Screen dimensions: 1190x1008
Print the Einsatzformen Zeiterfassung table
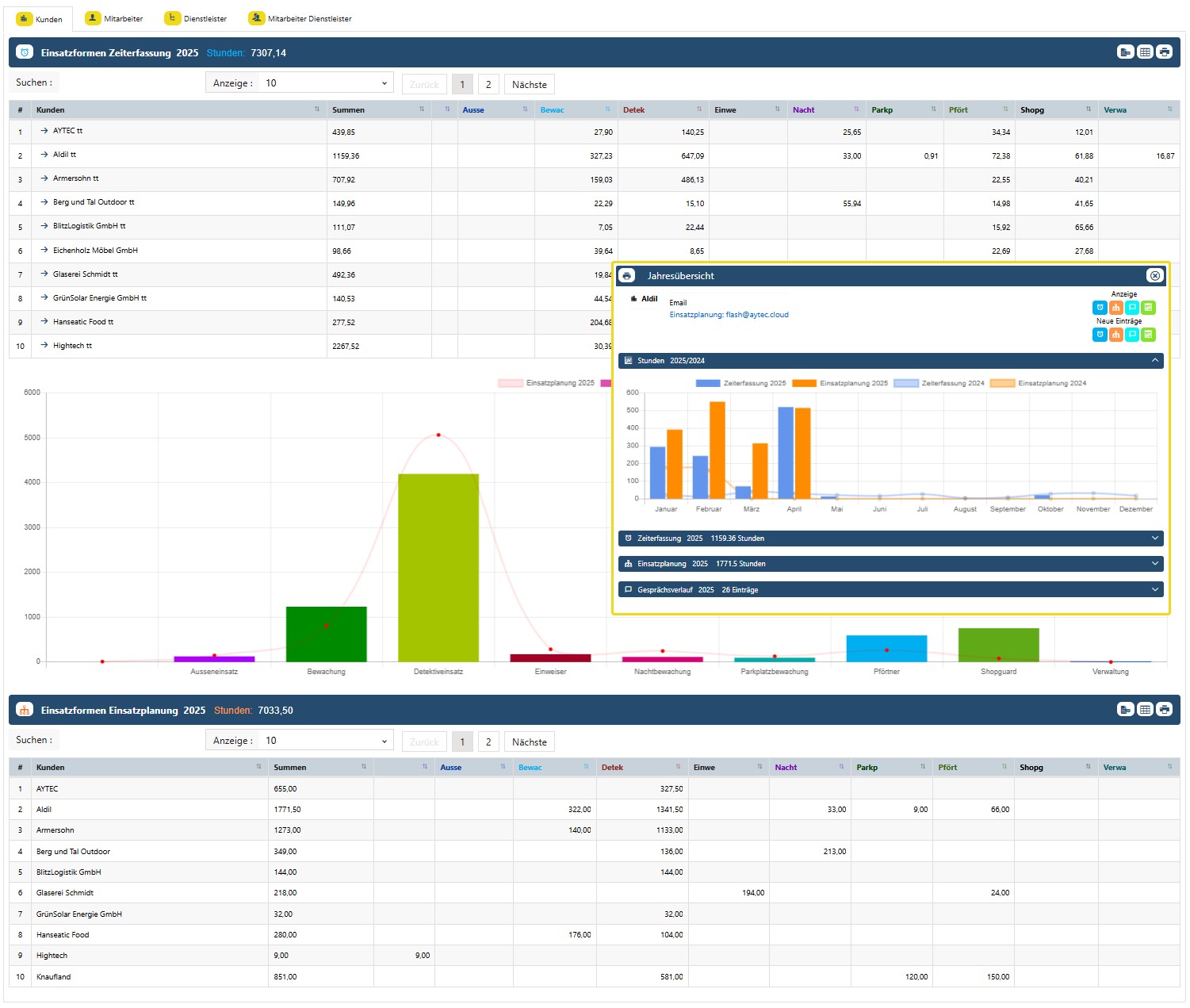coord(1164,52)
